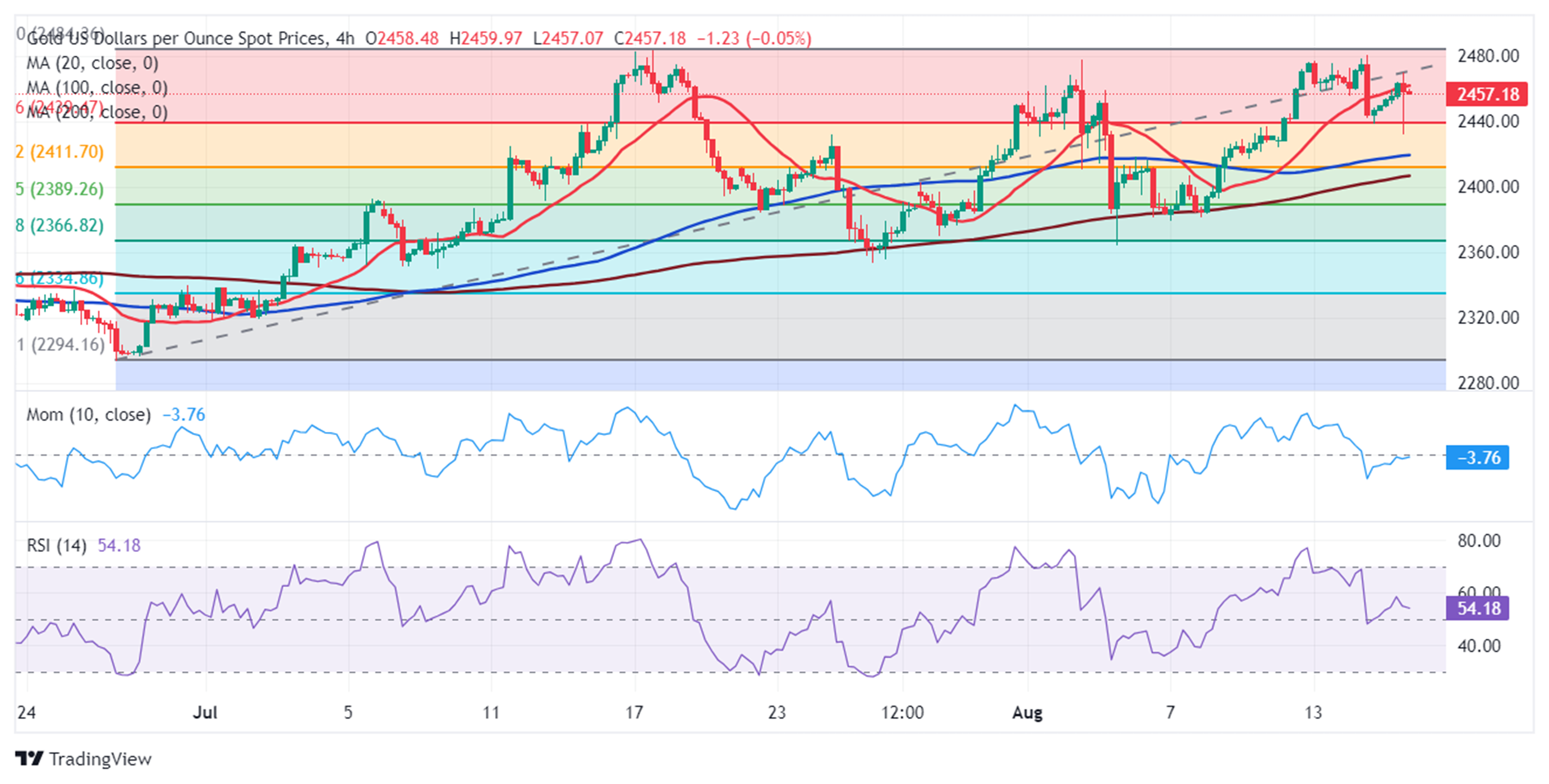
Task: Click the 80.00 RSI scale label
Action: click(x=1478, y=541)
